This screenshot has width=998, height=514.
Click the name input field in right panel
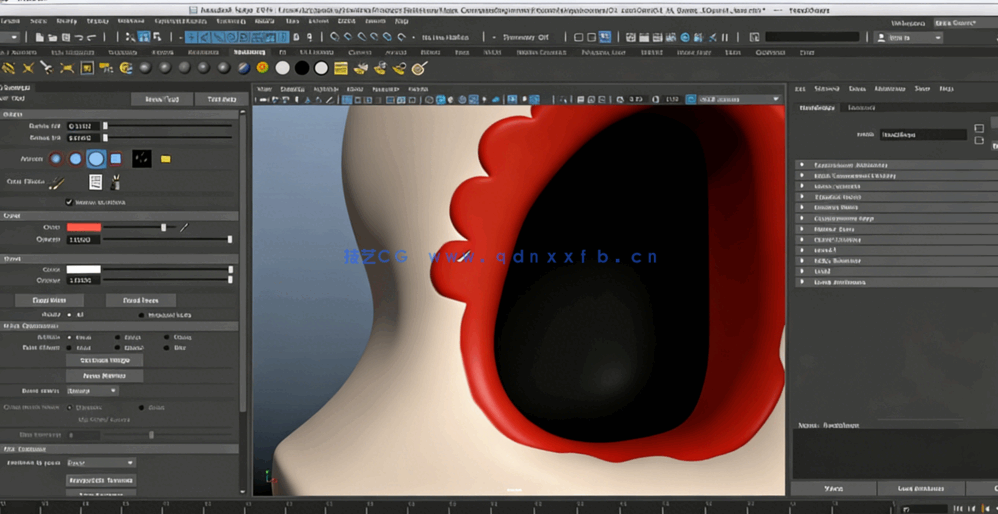click(x=923, y=134)
